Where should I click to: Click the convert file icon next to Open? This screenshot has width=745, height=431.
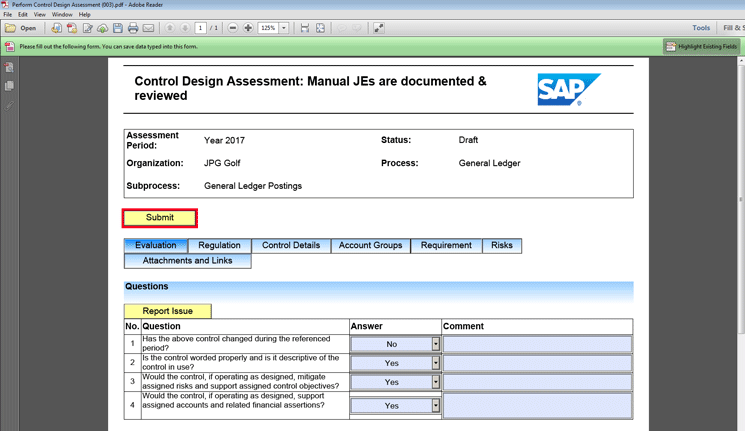[57, 28]
